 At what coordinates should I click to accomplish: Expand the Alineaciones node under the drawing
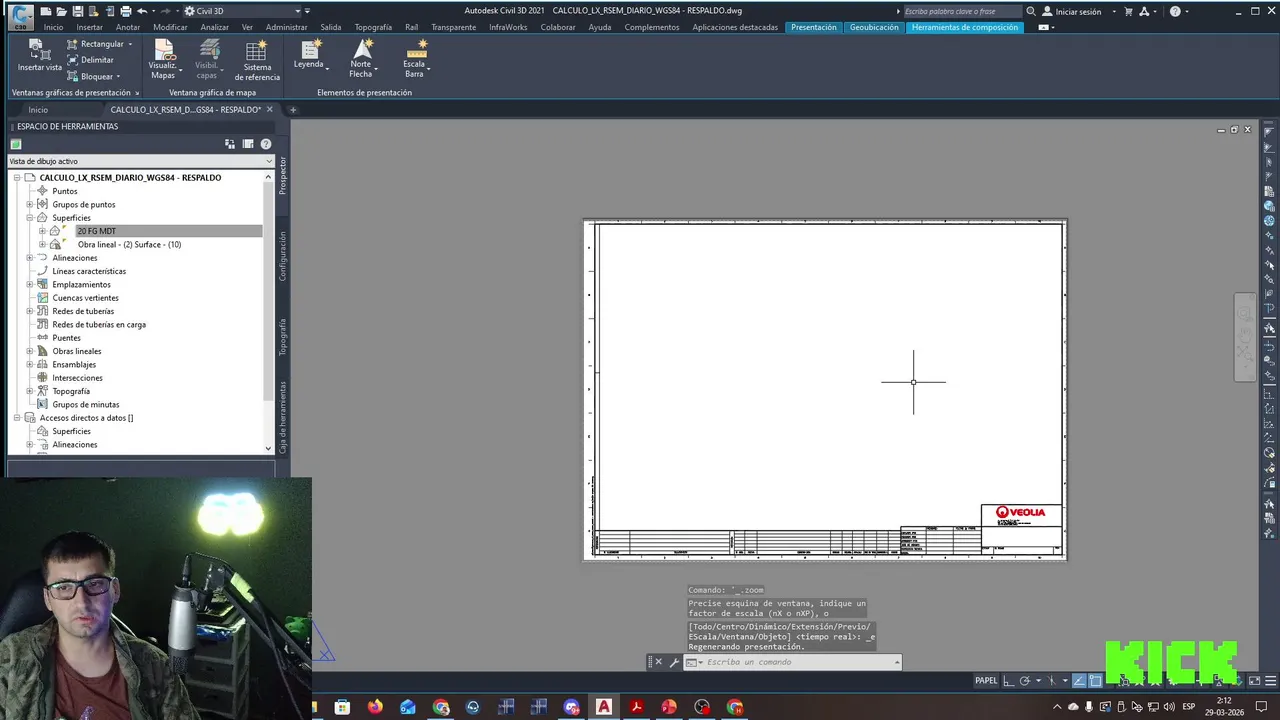point(30,258)
